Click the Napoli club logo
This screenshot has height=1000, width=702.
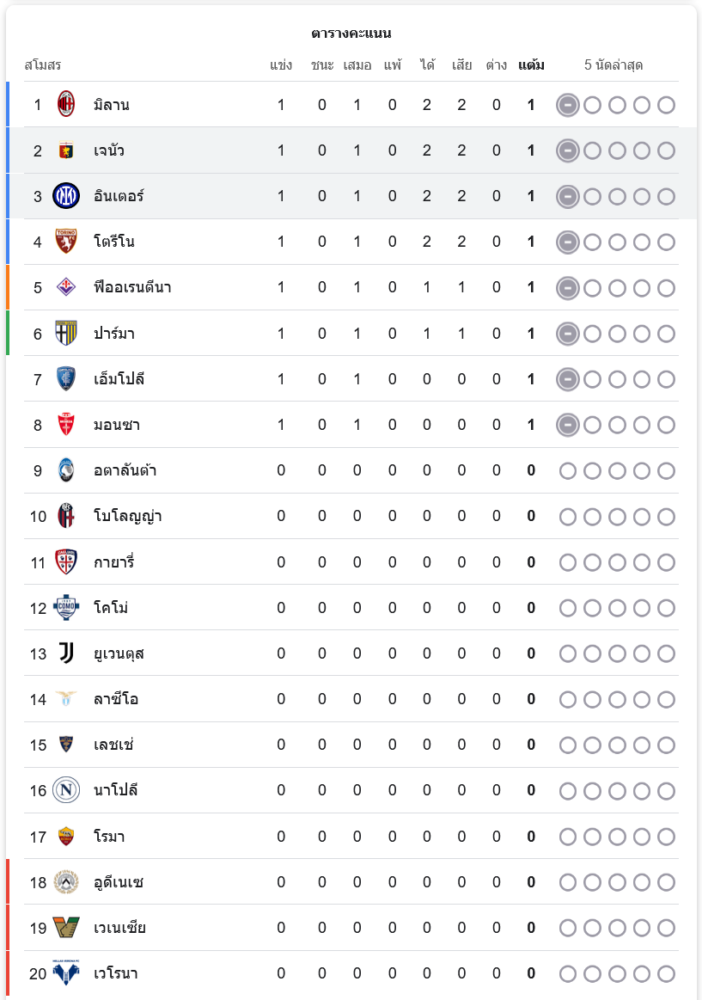click(x=66, y=790)
